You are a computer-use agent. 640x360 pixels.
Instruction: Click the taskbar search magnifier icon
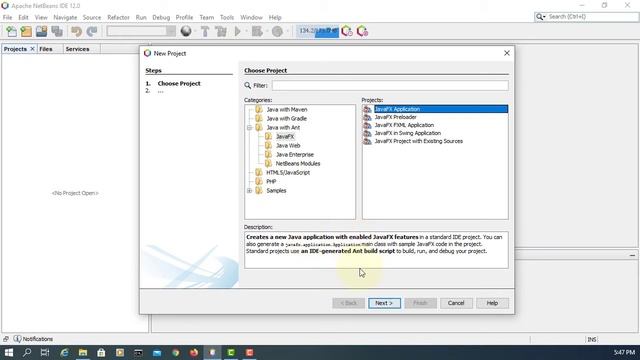[x=27, y=352]
